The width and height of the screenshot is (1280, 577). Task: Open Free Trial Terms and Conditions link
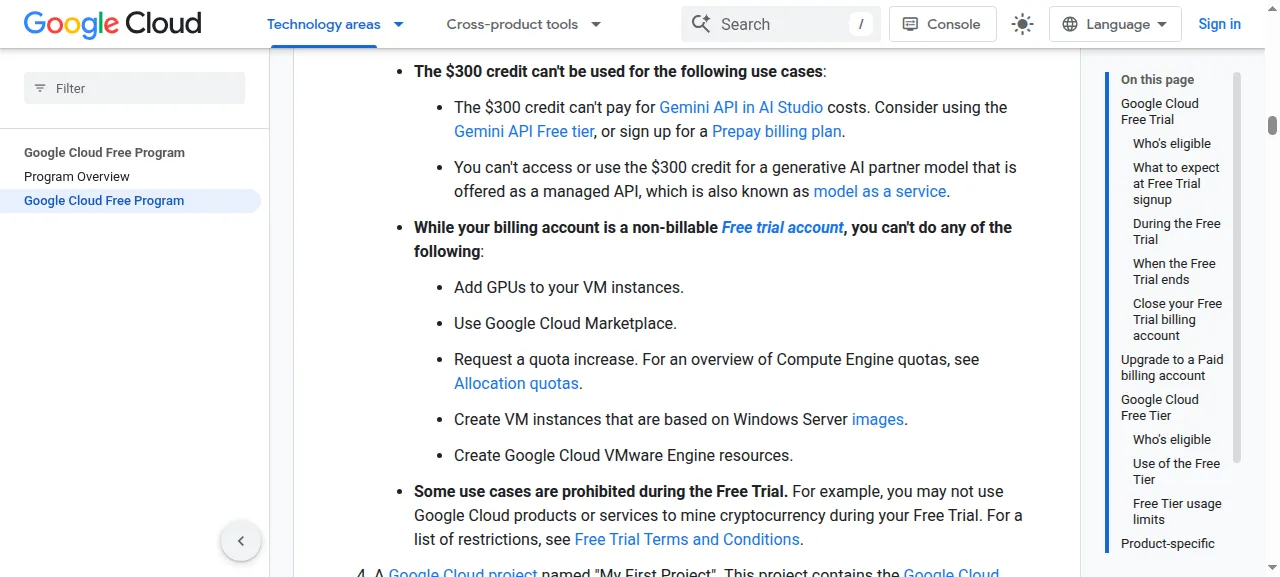(x=687, y=539)
